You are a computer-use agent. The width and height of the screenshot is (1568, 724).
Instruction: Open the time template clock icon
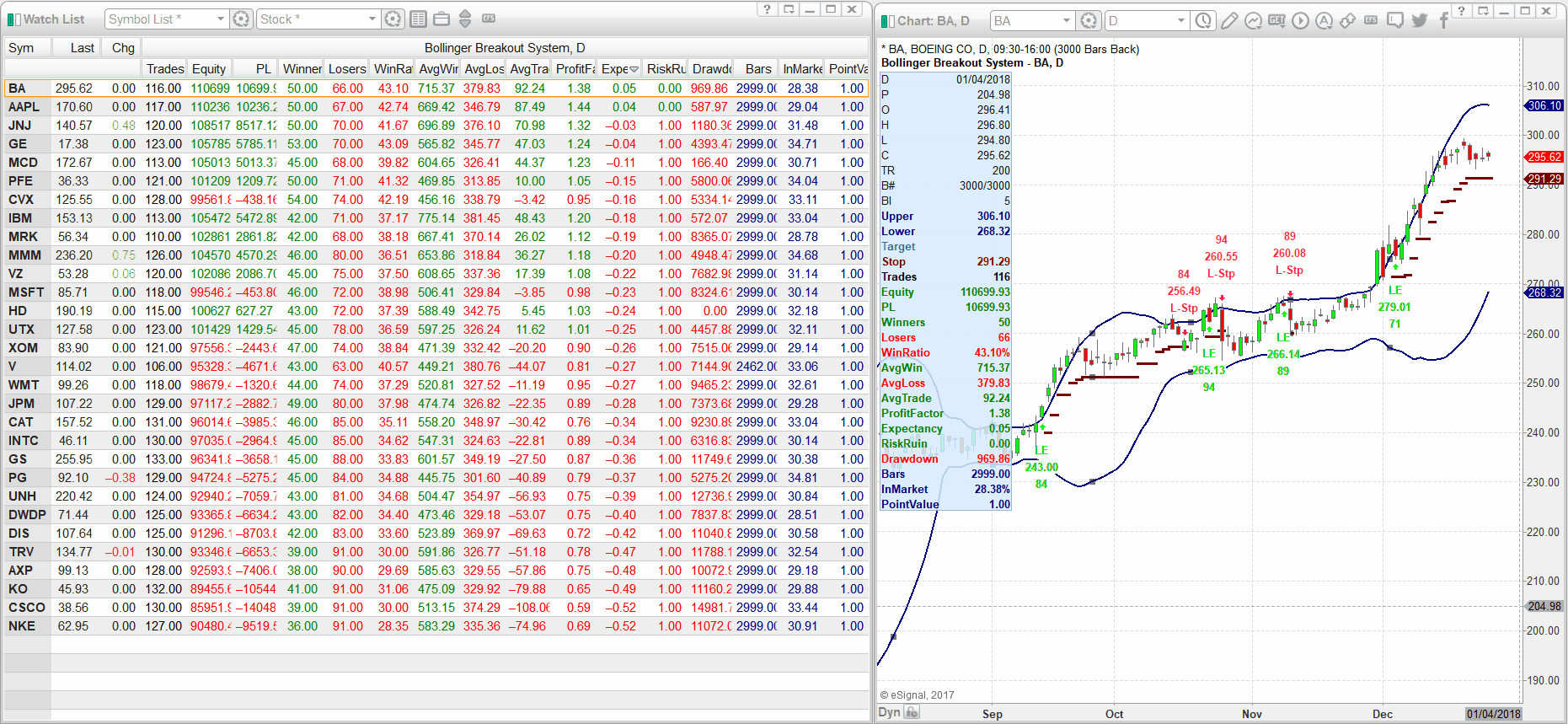(1203, 21)
